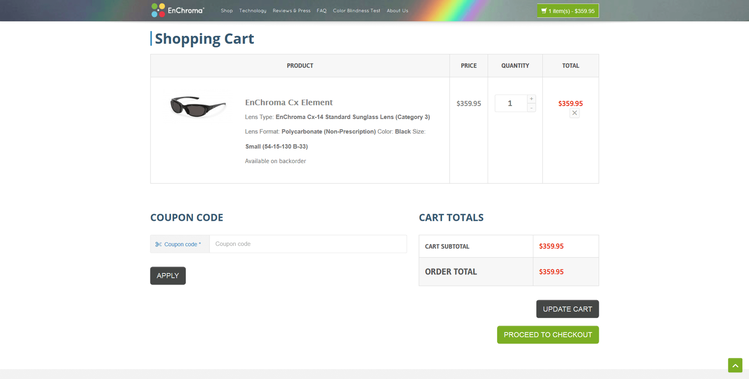Apply the coupon code

(168, 276)
